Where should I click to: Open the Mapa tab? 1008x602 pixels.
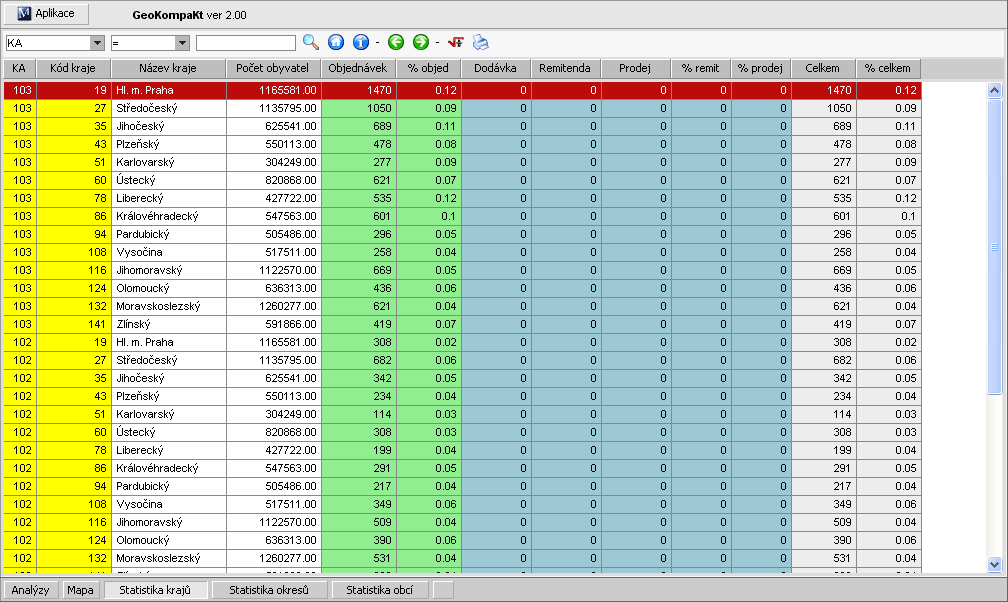click(x=80, y=590)
